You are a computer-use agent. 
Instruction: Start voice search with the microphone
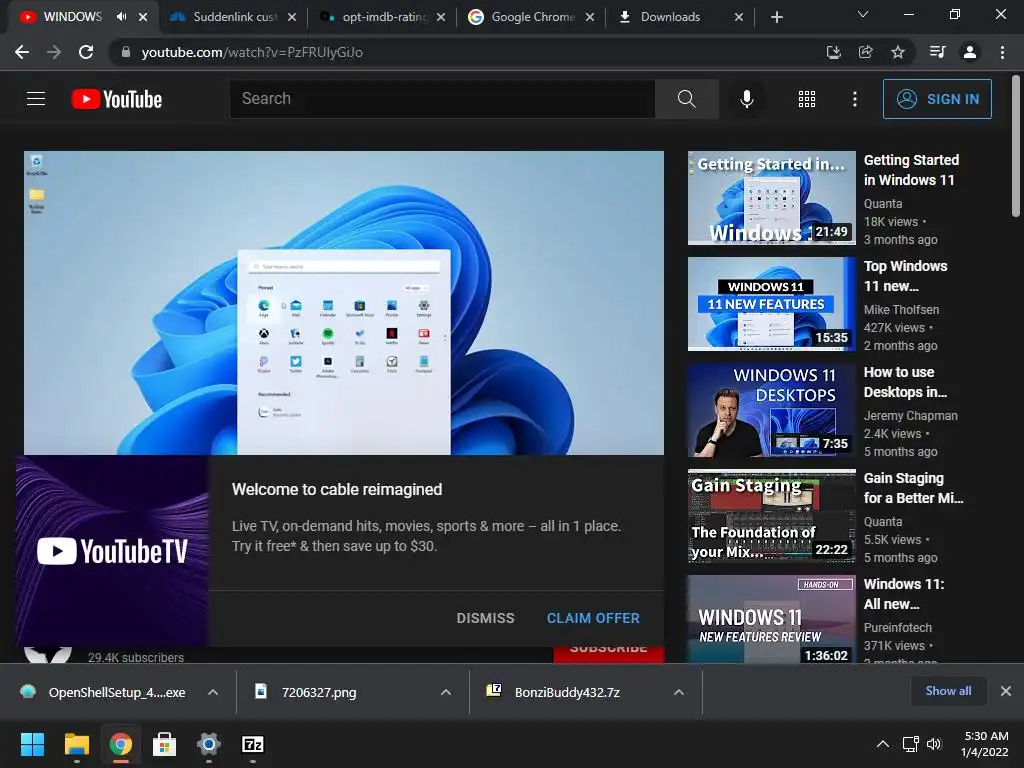coord(746,99)
